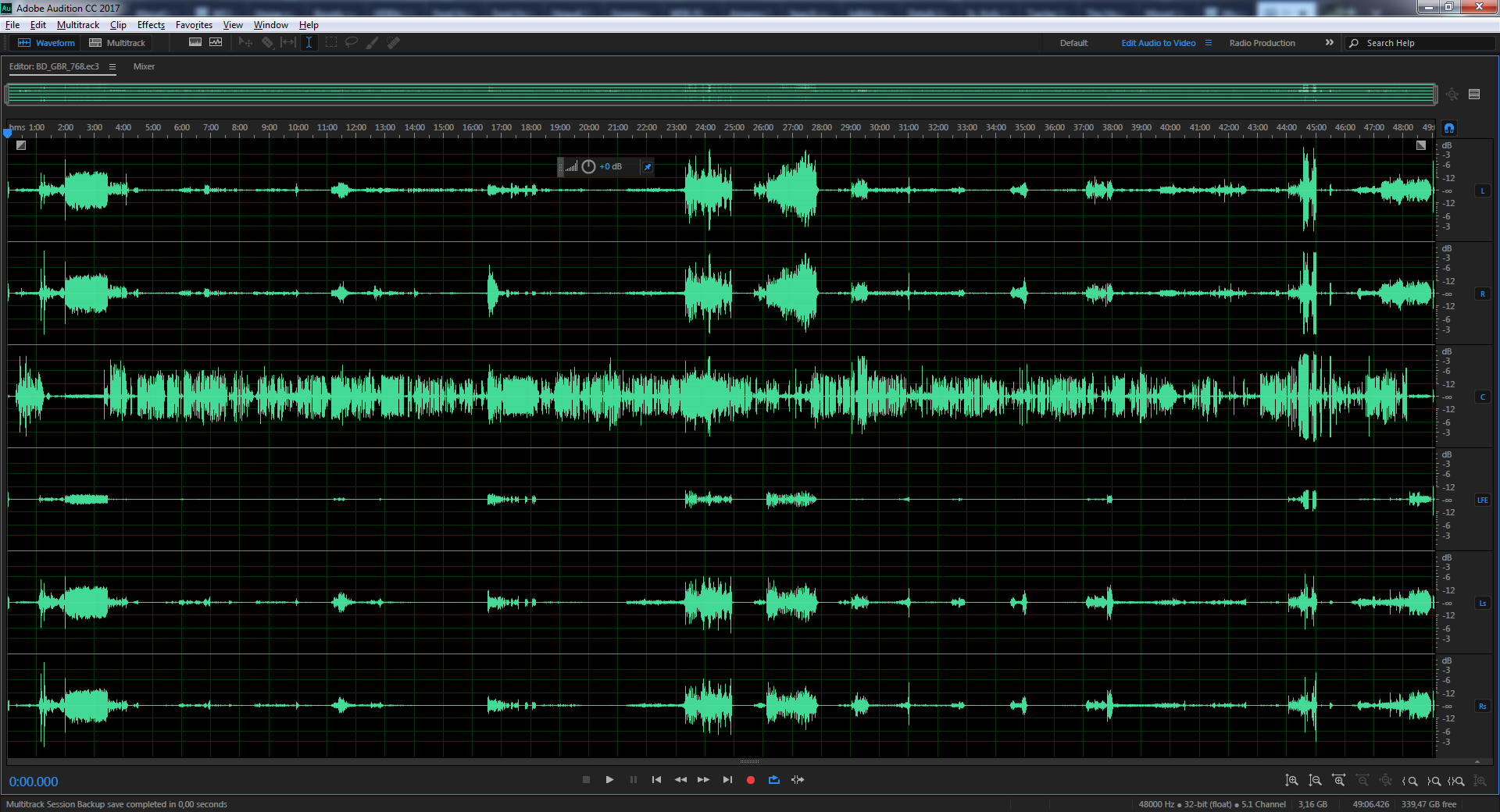The height and width of the screenshot is (812, 1500).
Task: Zoom in at out point
Action: tap(1434, 781)
